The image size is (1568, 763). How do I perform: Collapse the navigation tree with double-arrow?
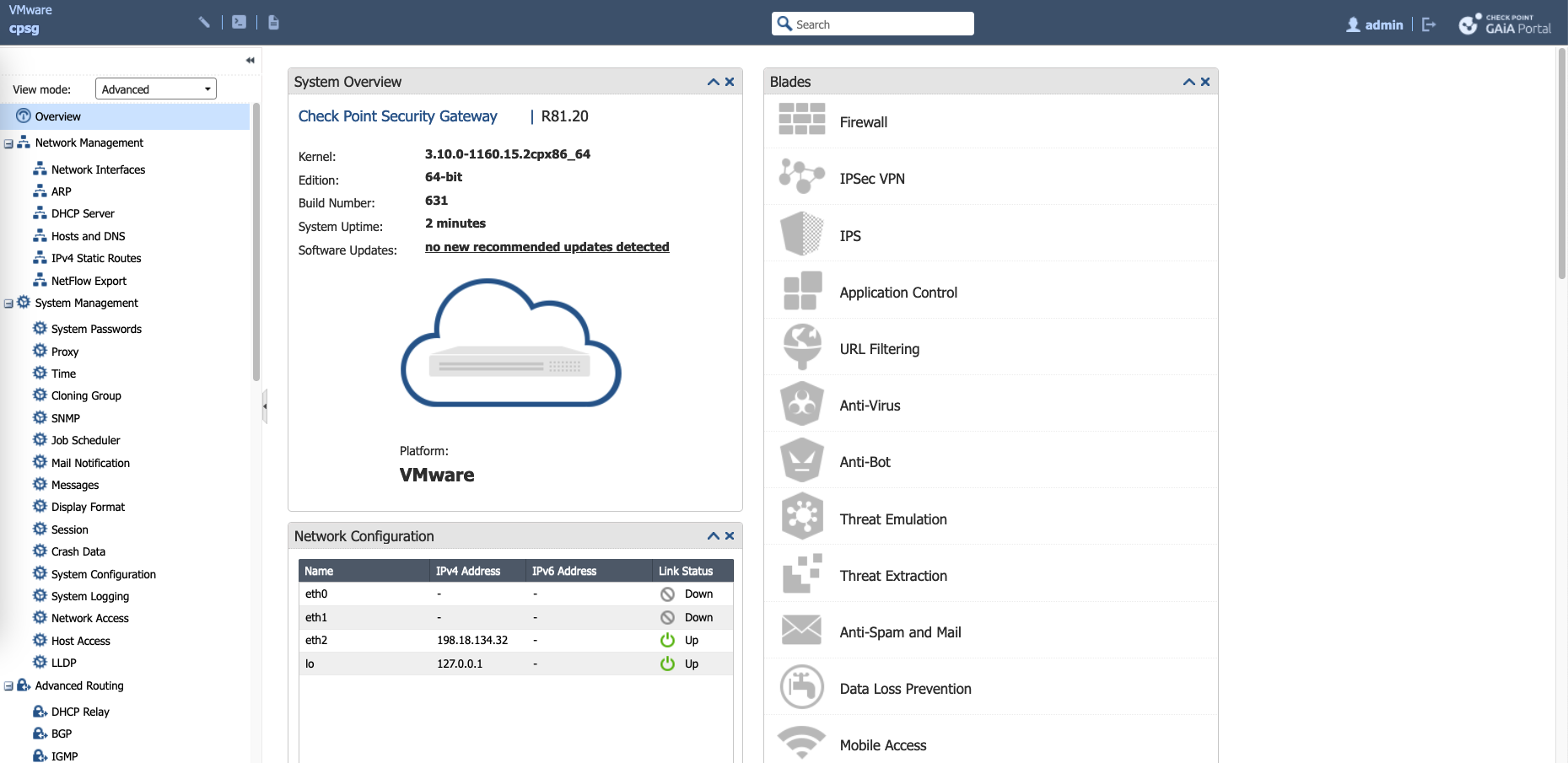pyautogui.click(x=250, y=61)
